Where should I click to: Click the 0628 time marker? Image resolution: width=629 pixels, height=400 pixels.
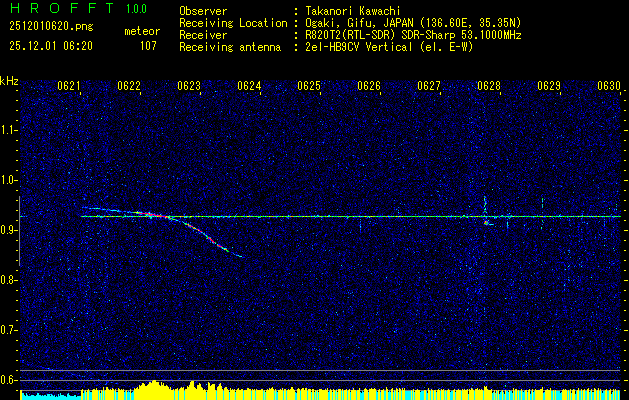489,86
